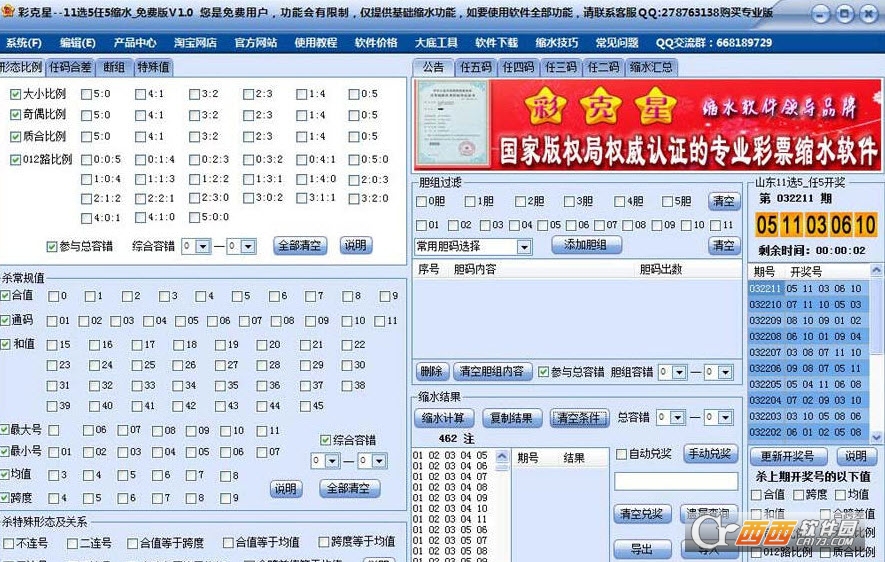Screen dimensions: 885x562
Task: Click the 清空胆组内容 button
Action: tap(492, 371)
